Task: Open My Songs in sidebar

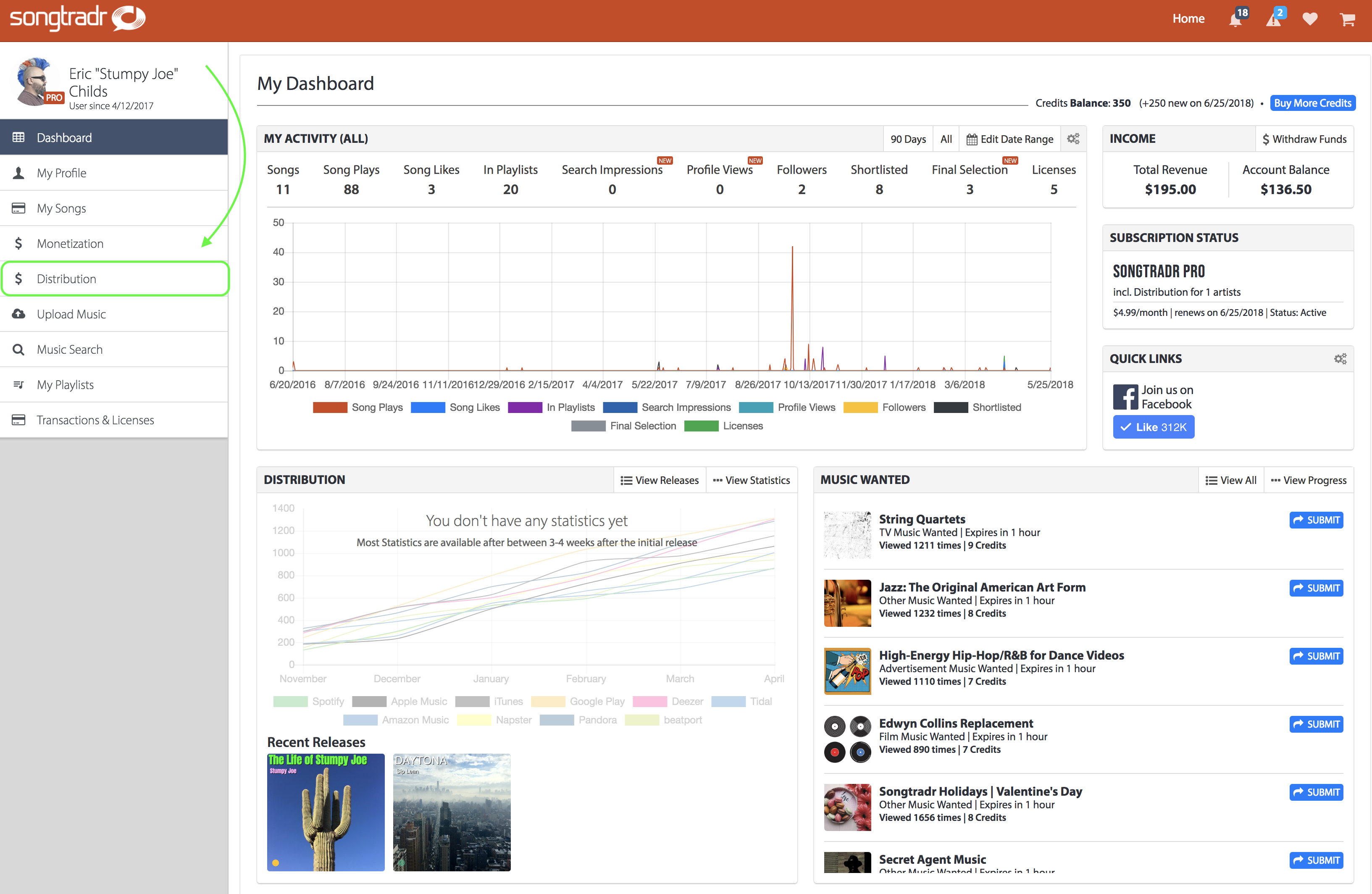Action: tap(114, 208)
